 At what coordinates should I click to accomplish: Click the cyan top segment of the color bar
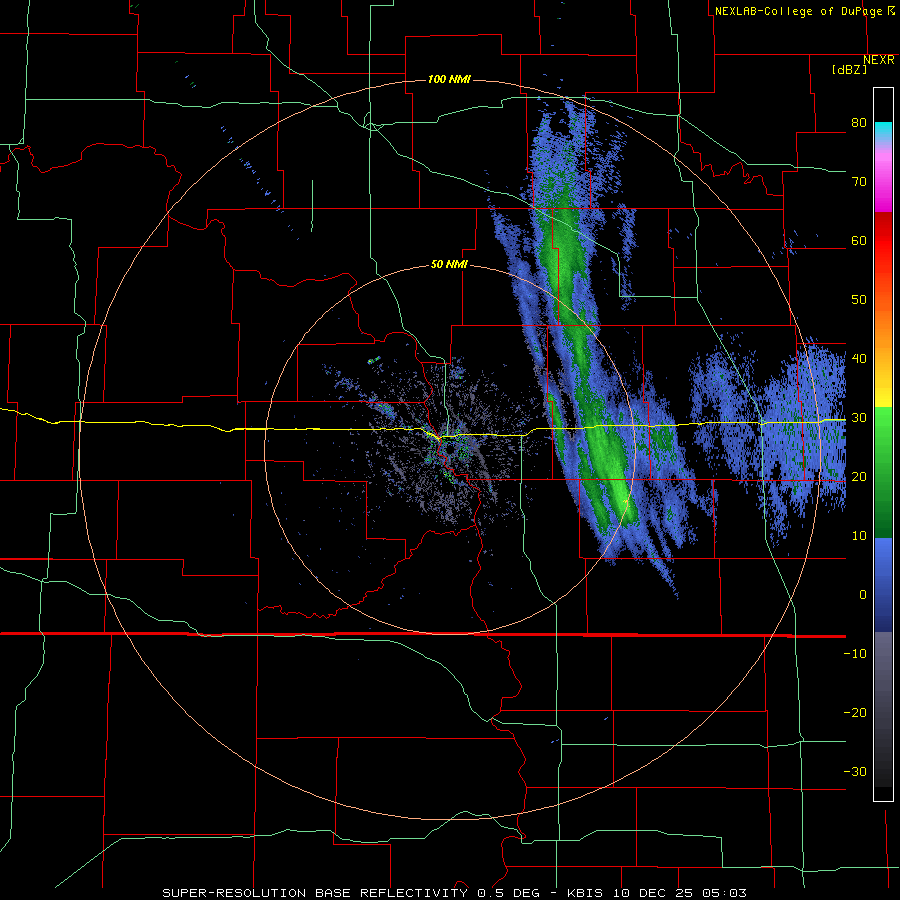(x=883, y=131)
